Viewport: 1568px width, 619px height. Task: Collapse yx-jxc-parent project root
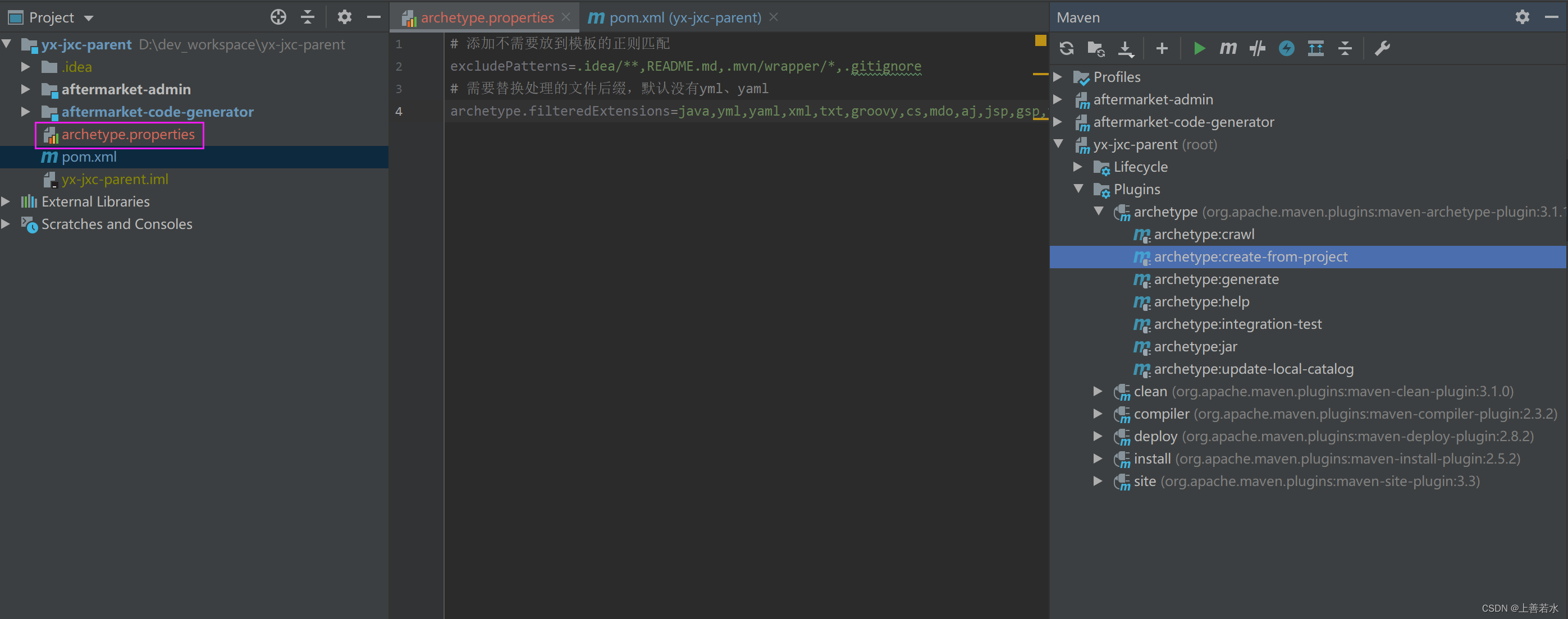[7, 44]
